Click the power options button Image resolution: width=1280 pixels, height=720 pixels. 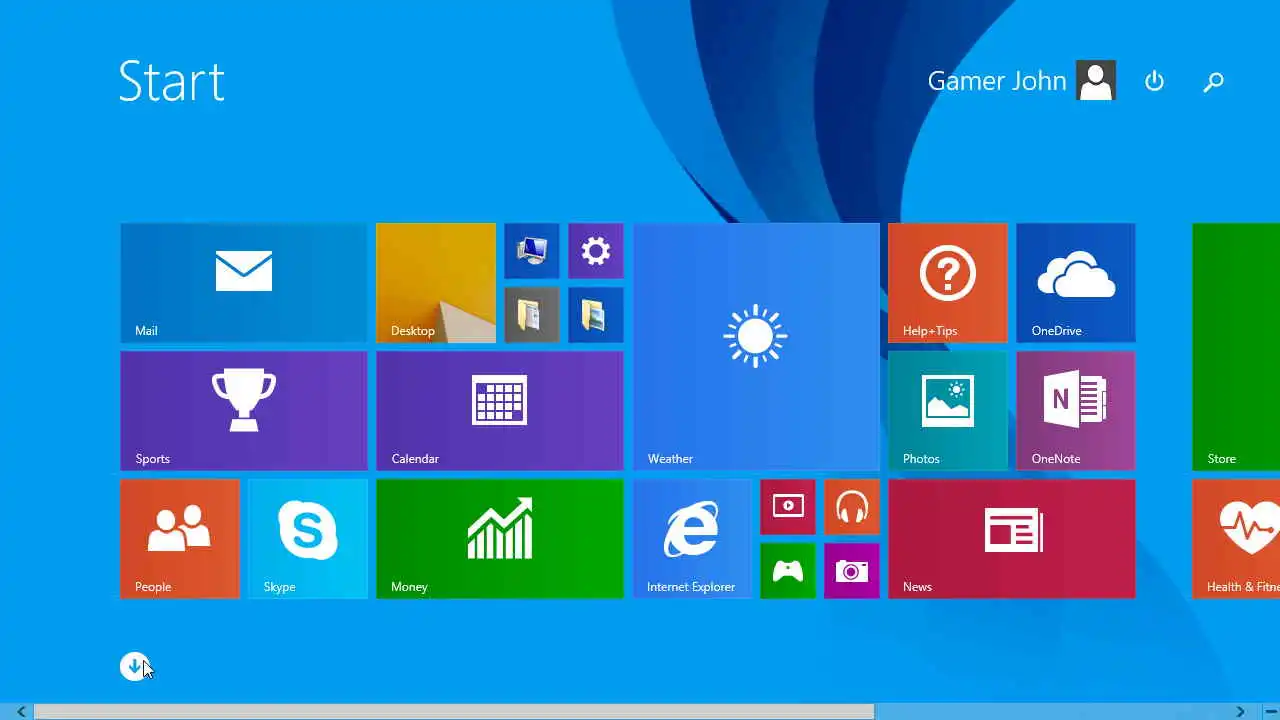(x=1155, y=81)
